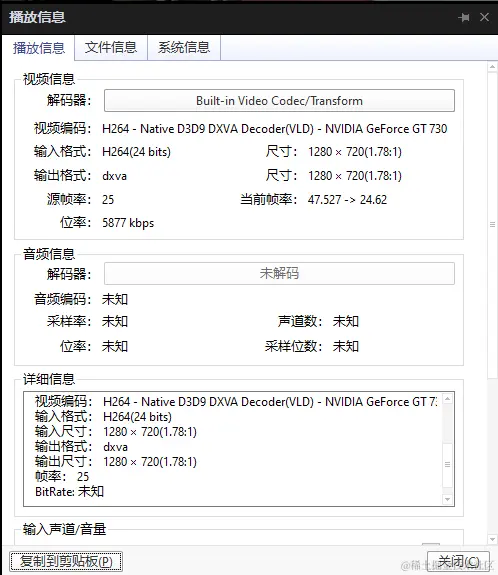498x575 pixels.
Task: Click the main vertical scrollbar thumb
Action: tap(492, 224)
